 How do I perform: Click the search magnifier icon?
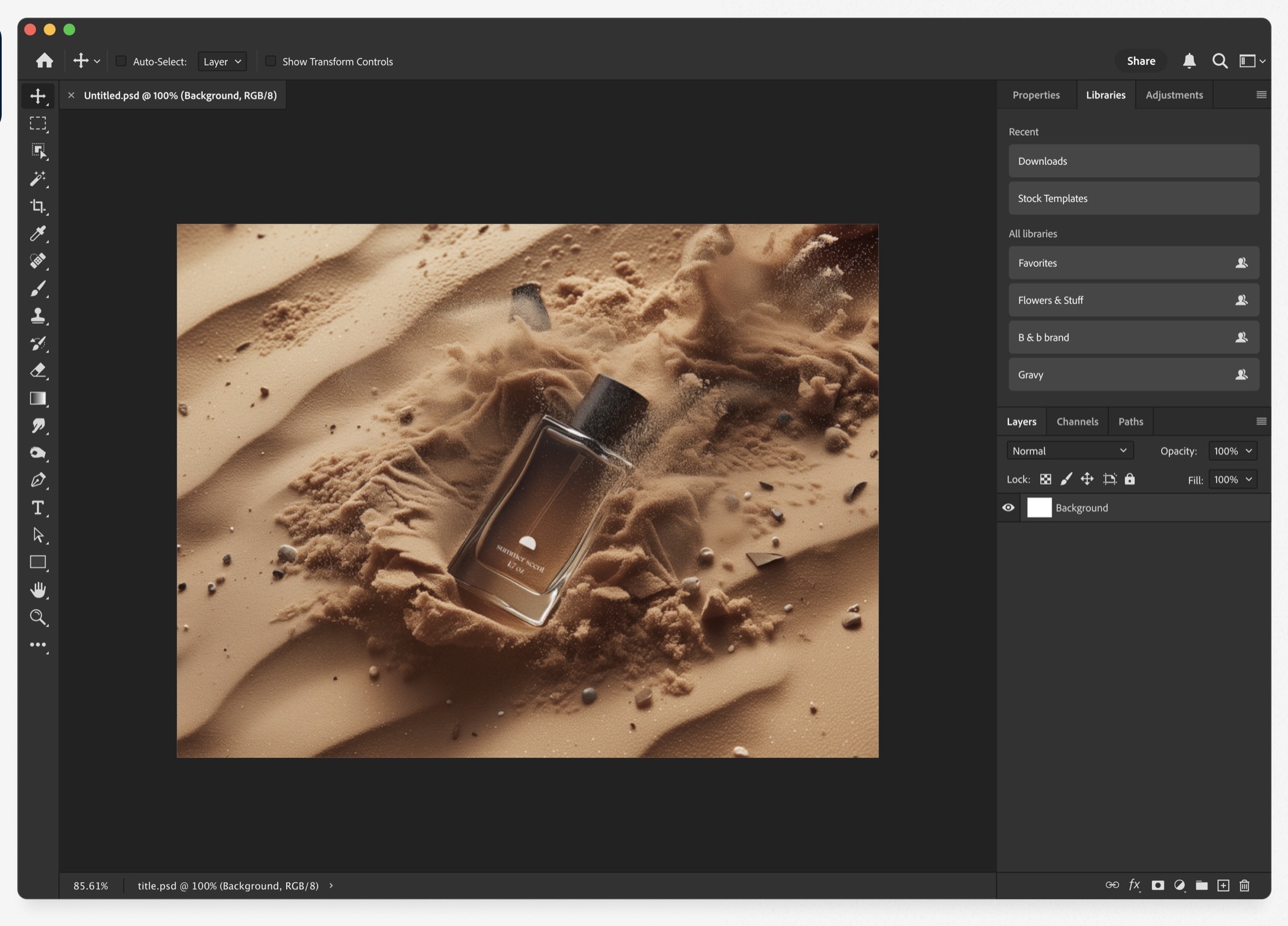point(1220,61)
